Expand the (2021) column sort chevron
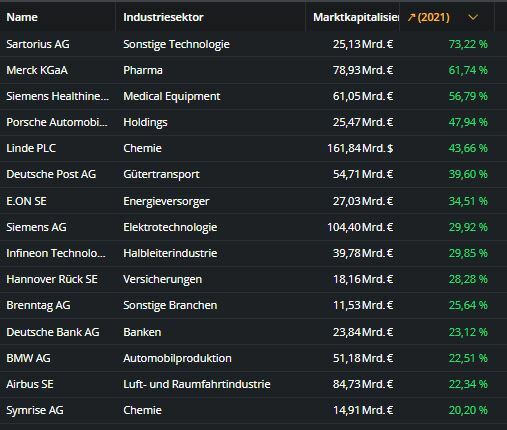This screenshot has width=507, height=430. point(473,17)
